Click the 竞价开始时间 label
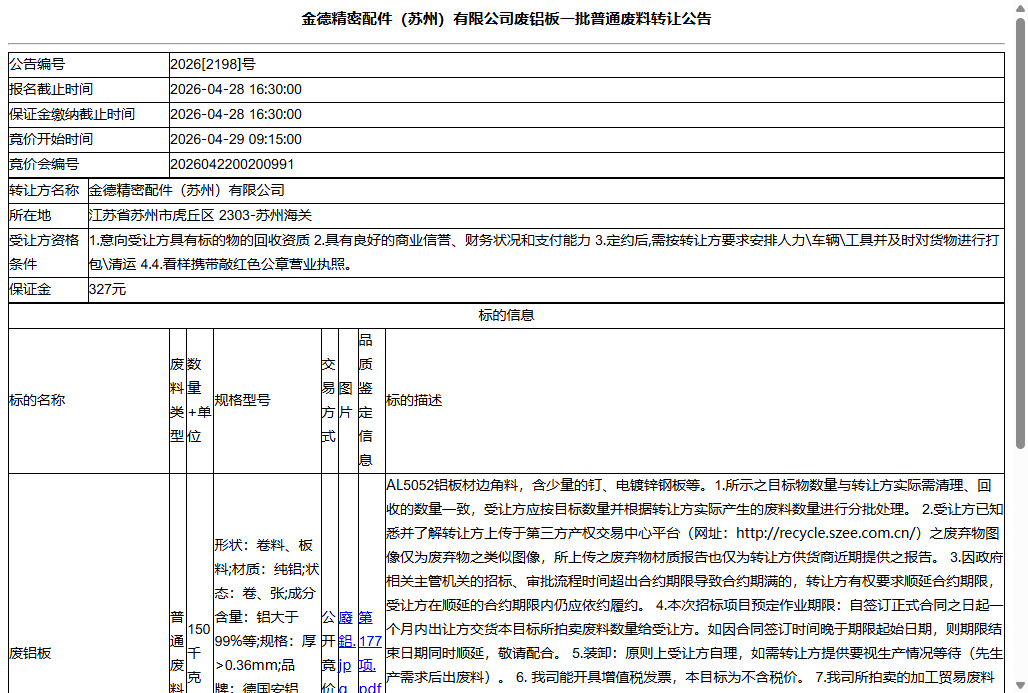 (x=51, y=139)
